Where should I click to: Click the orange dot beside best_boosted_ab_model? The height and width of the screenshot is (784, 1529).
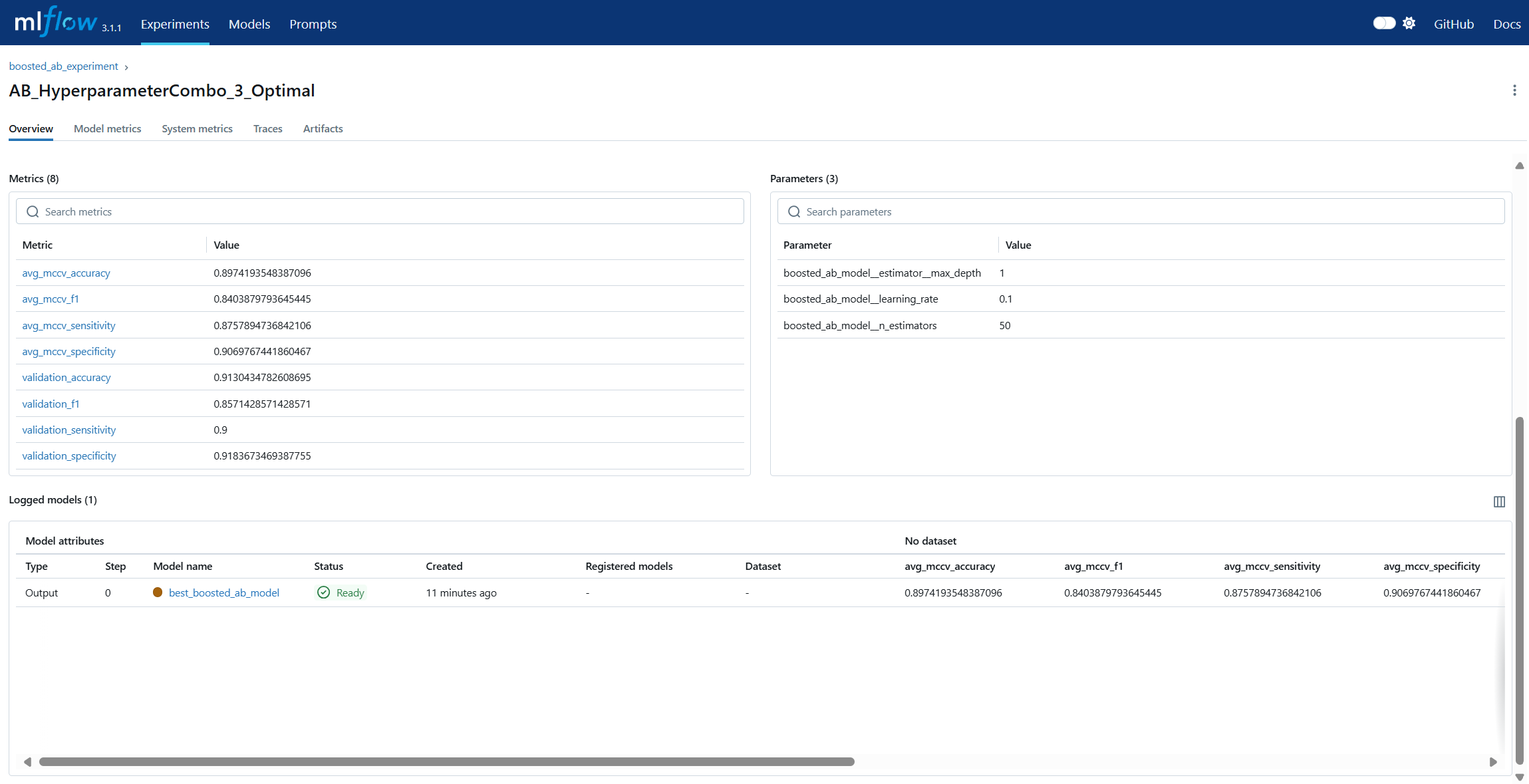click(158, 592)
